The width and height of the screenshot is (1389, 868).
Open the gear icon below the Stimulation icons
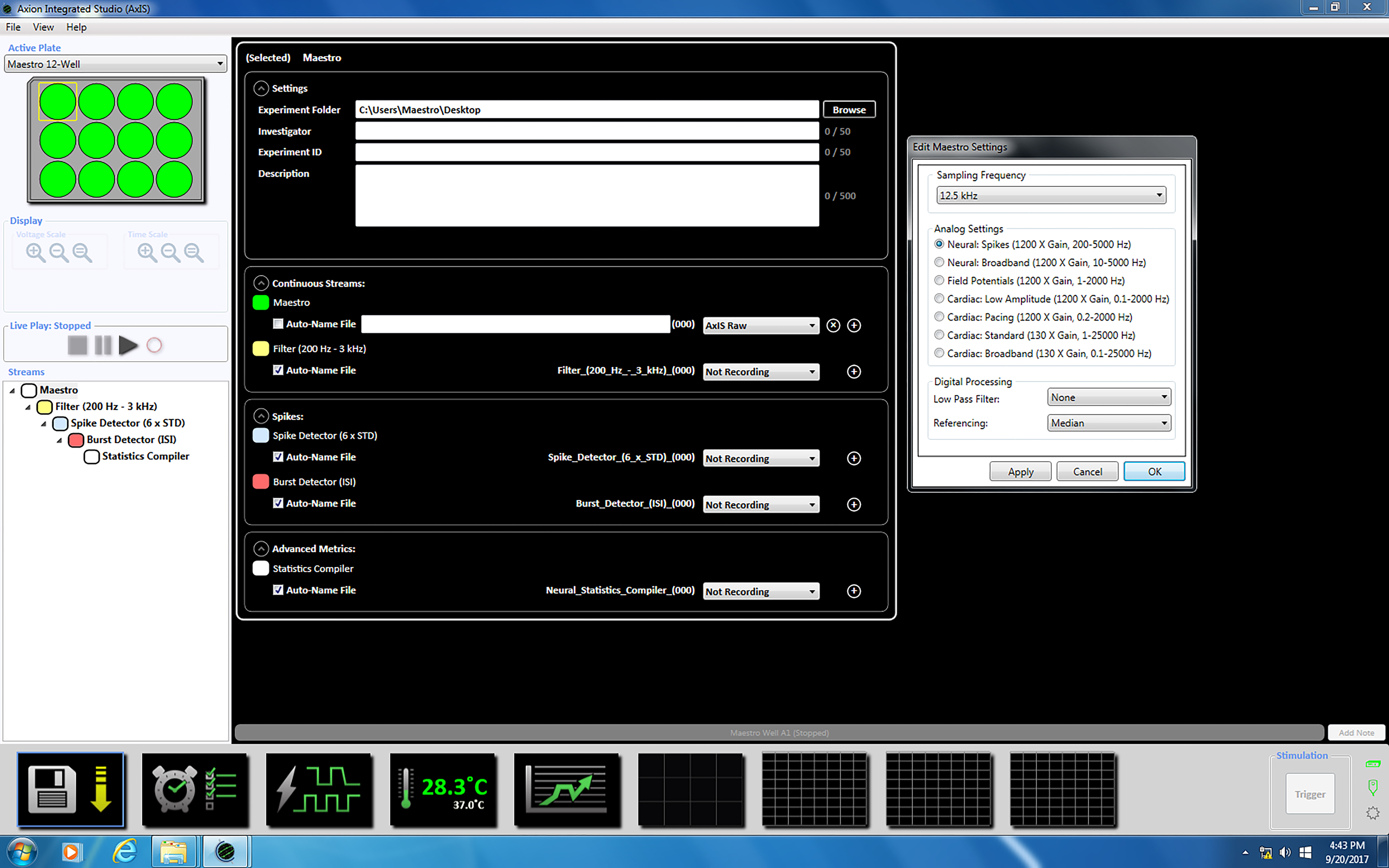pyautogui.click(x=1373, y=813)
